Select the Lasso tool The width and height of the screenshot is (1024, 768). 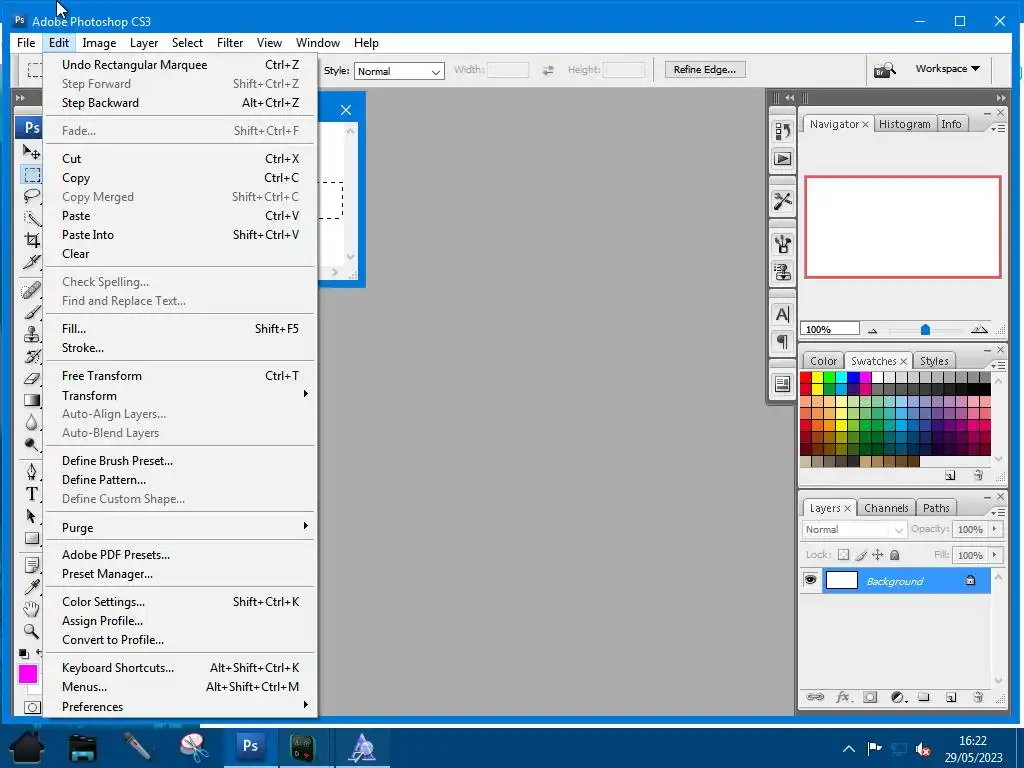[31, 196]
